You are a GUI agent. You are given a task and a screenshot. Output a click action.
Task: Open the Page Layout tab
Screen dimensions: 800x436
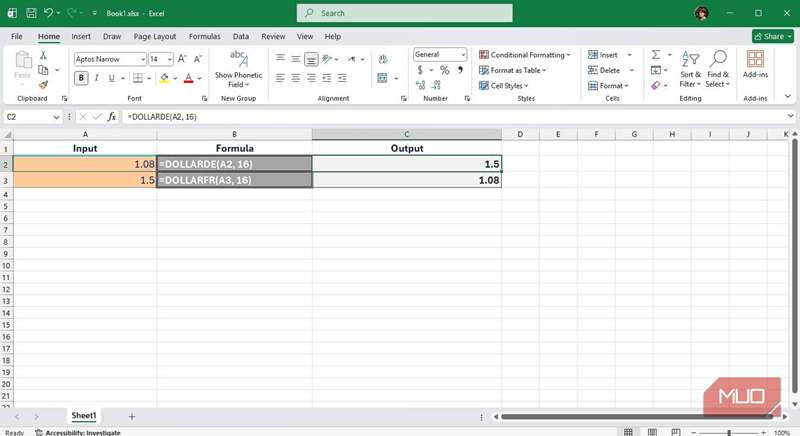tap(154, 36)
